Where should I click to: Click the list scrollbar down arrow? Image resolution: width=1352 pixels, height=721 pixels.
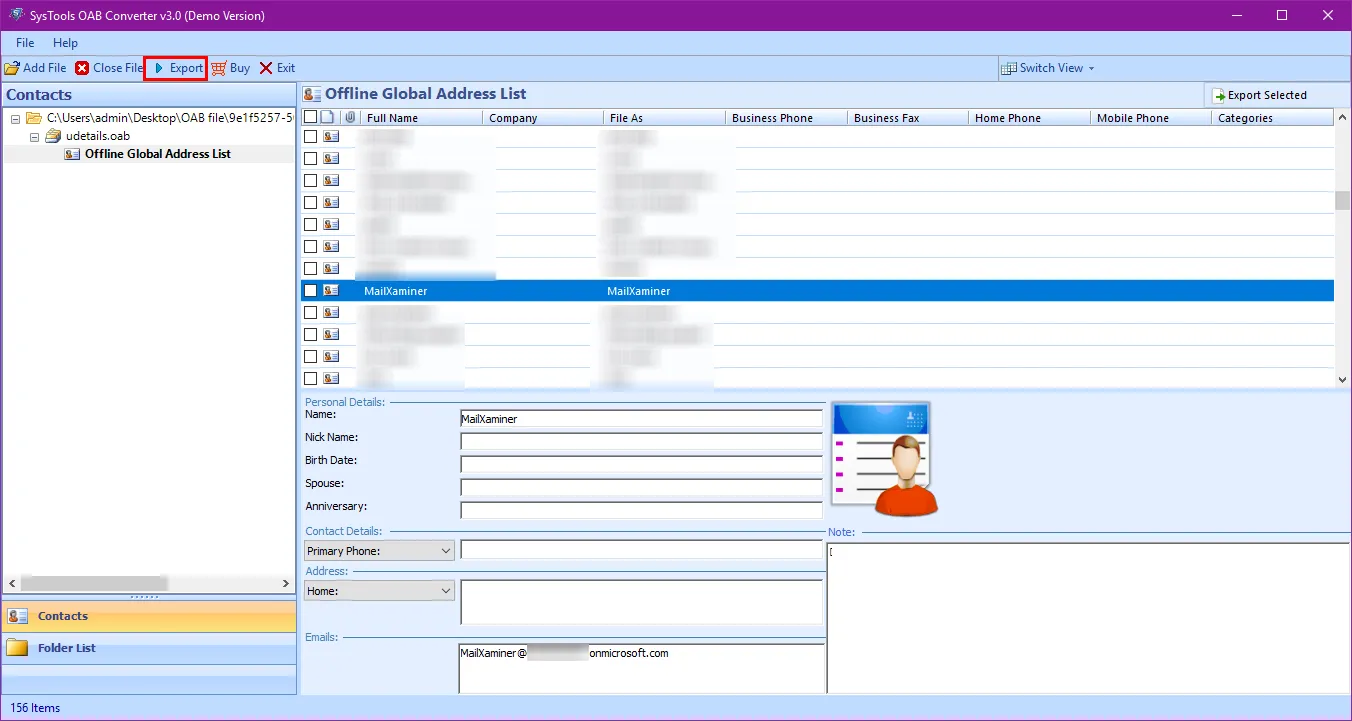click(1342, 380)
